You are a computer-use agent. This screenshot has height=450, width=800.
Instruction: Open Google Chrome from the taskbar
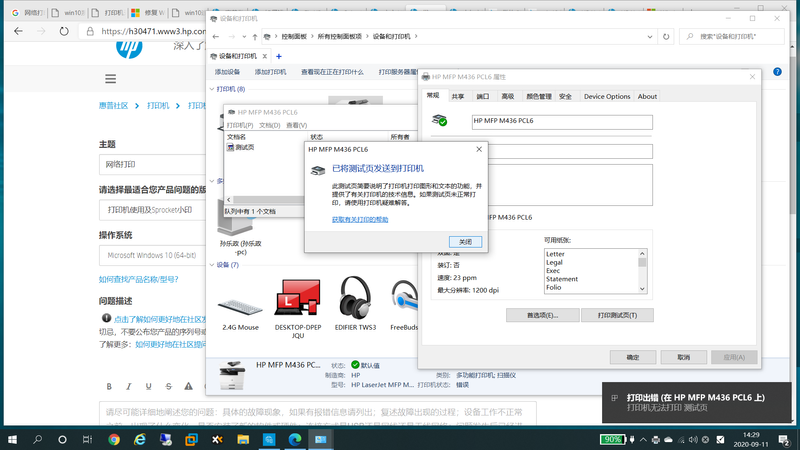pyautogui.click(x=114, y=439)
